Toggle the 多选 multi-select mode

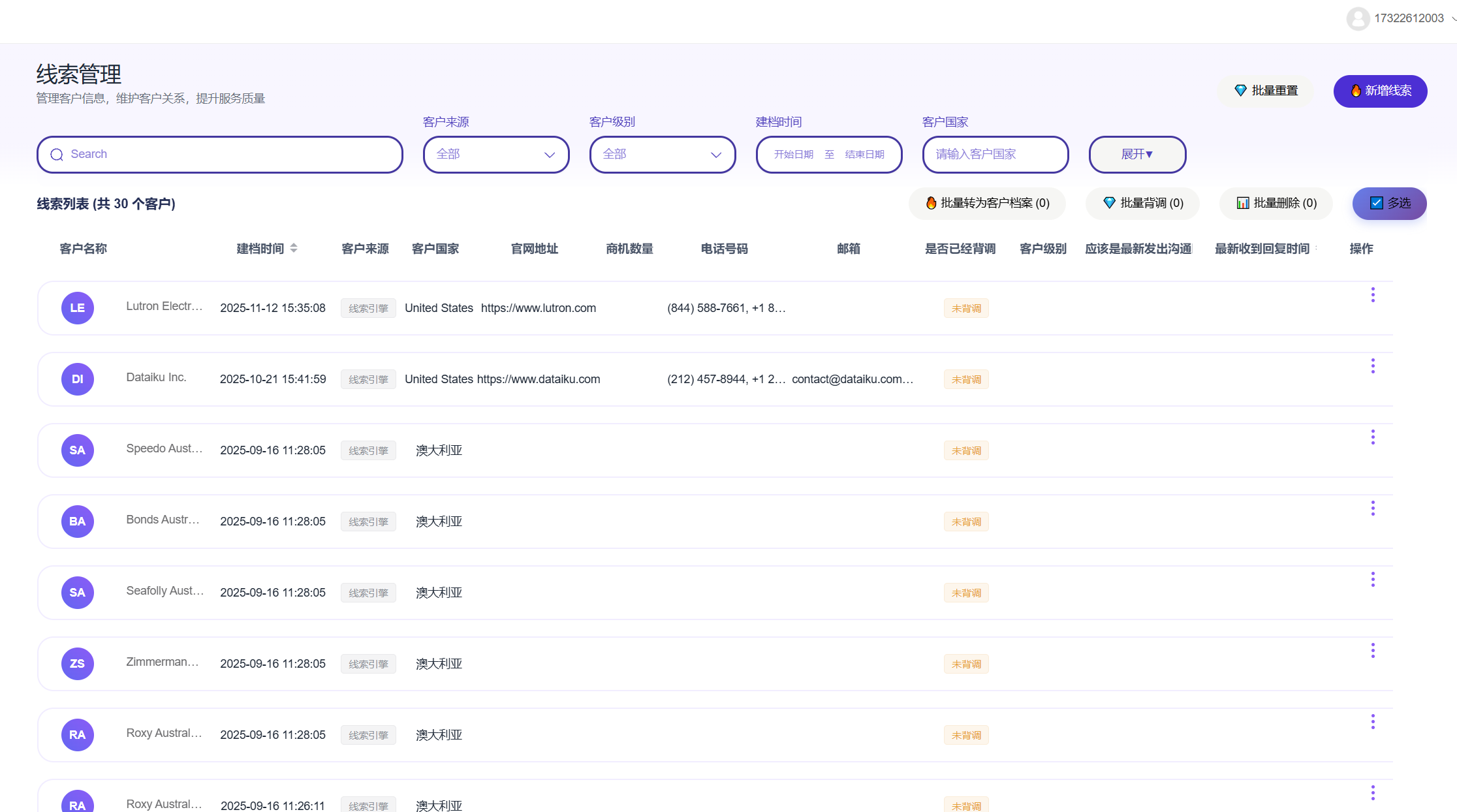tap(1389, 203)
